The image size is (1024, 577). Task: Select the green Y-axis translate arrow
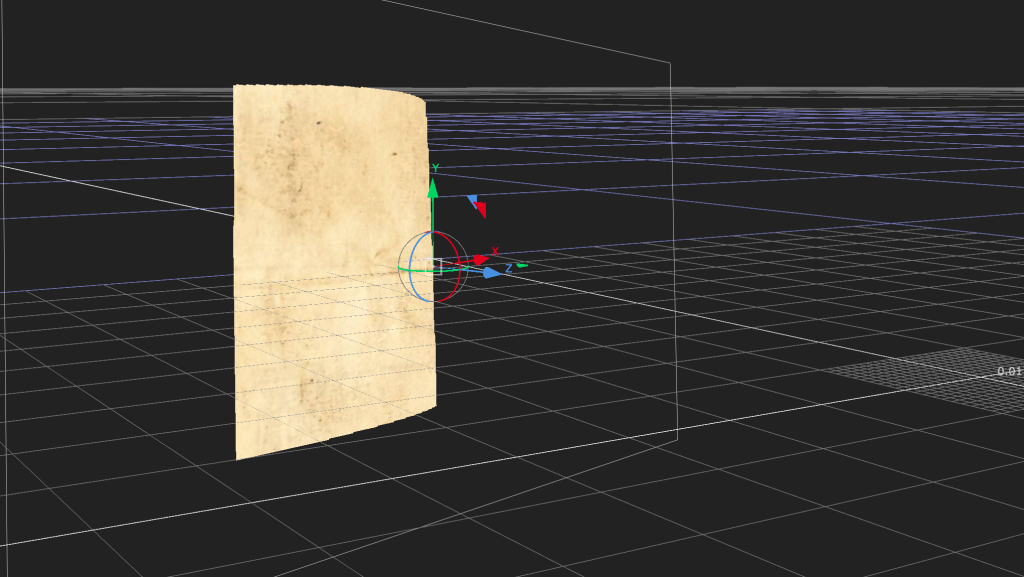(432, 189)
